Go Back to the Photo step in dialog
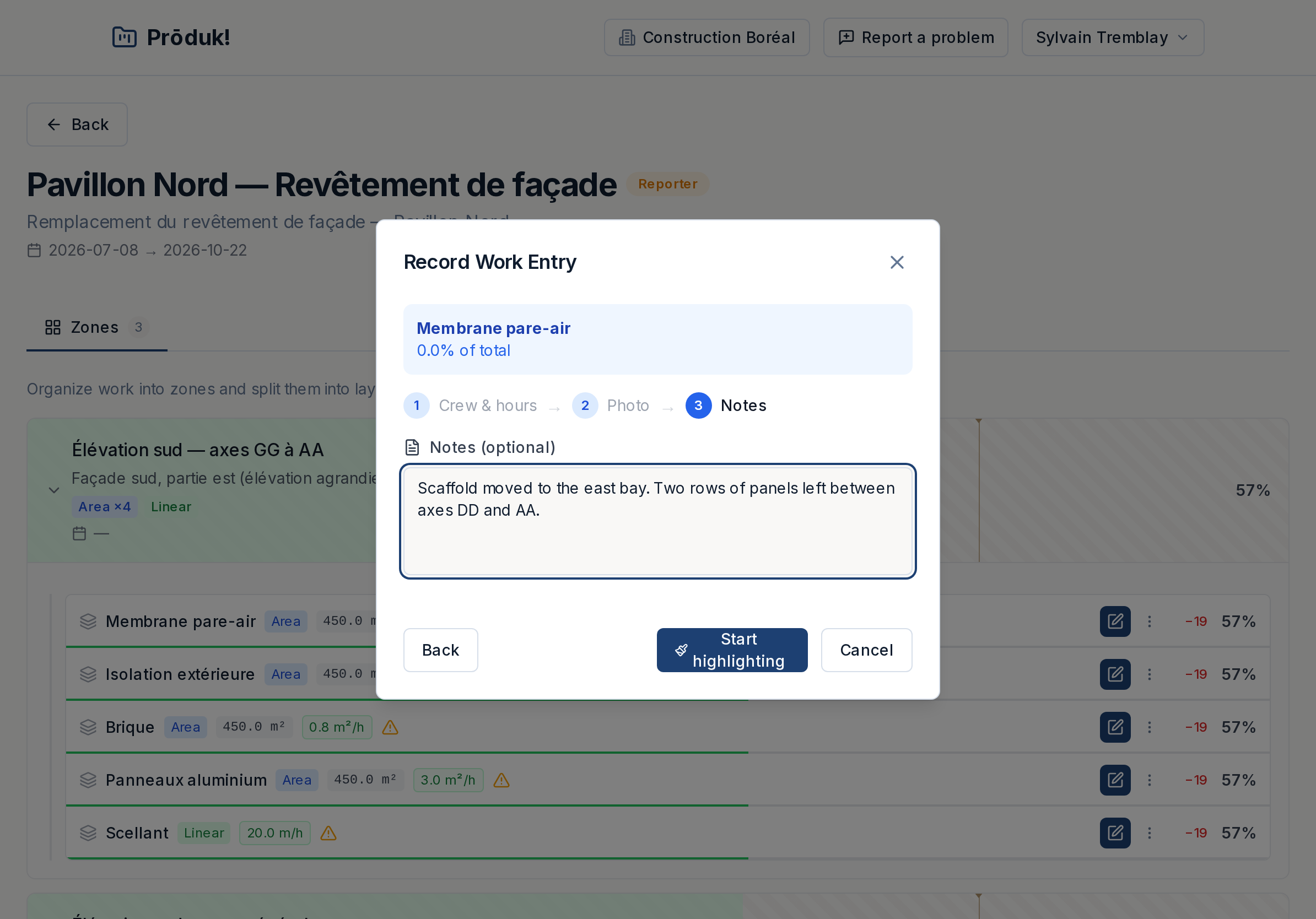1316x919 pixels. (x=440, y=650)
